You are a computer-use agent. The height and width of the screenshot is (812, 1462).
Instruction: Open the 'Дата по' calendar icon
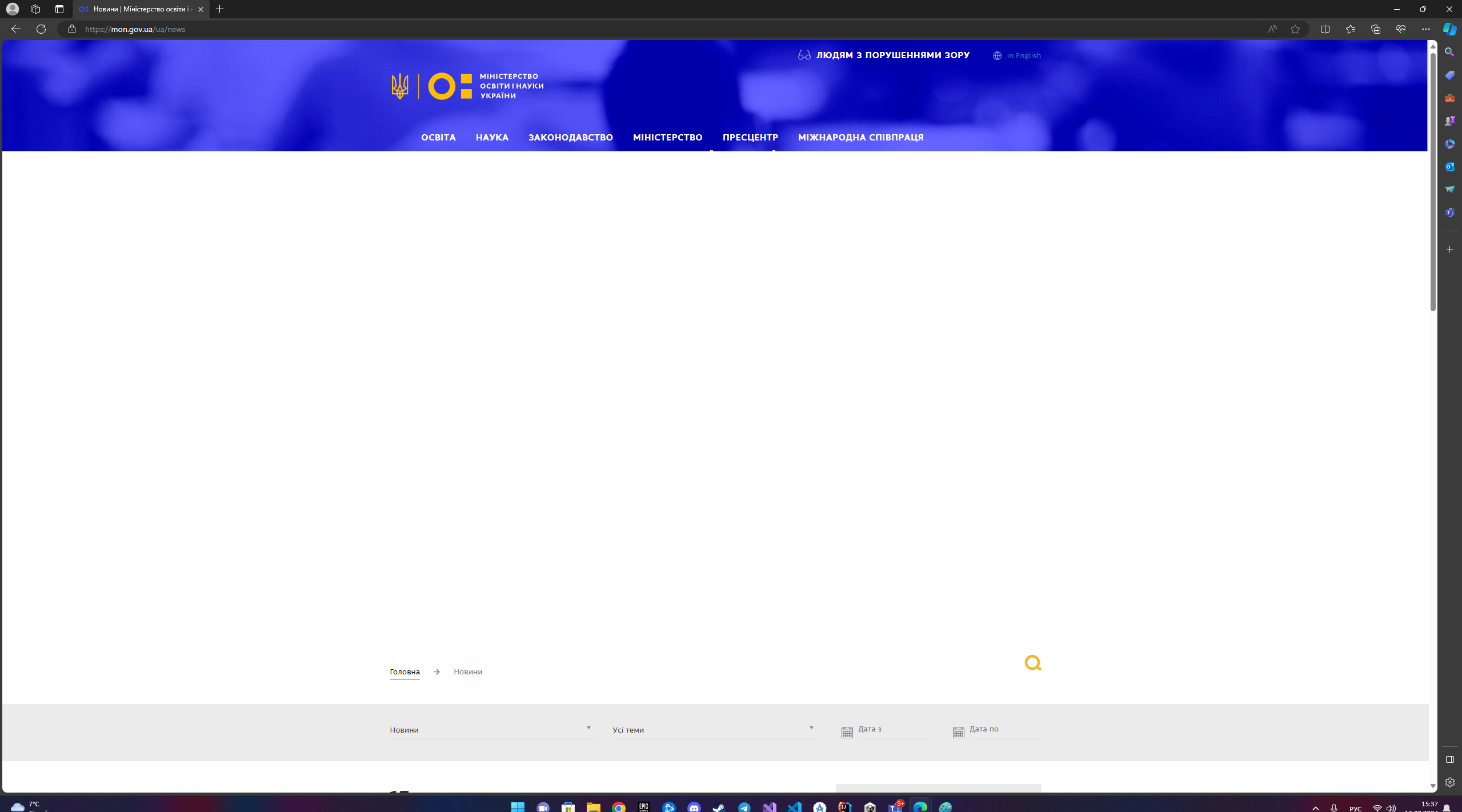(x=958, y=732)
